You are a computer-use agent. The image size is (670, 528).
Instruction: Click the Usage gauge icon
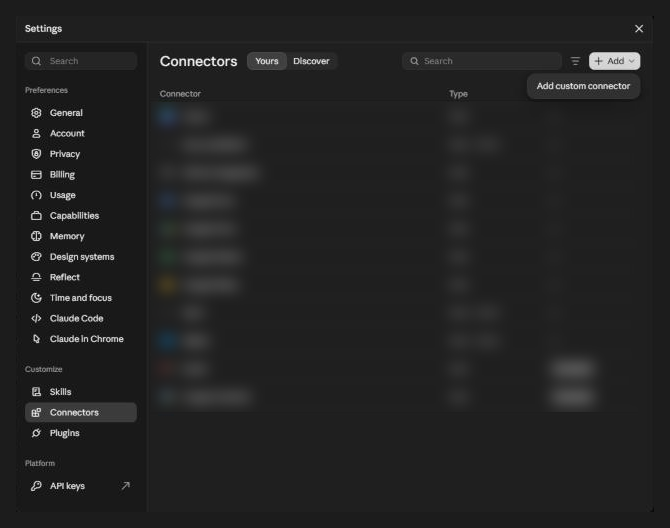pyautogui.click(x=36, y=195)
